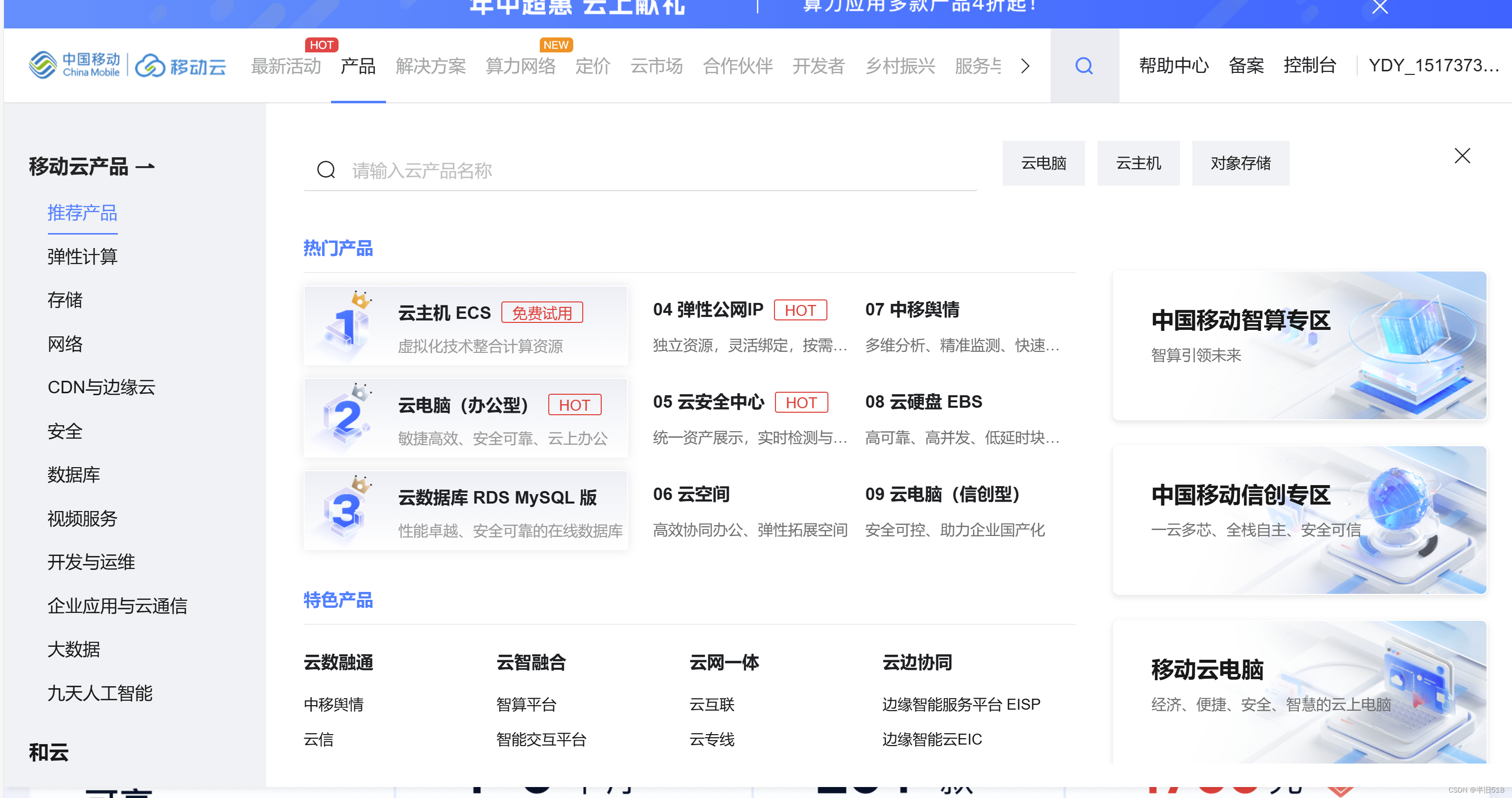The height and width of the screenshot is (798, 1512).
Task: Open 乡村振兴 menu
Action: [x=900, y=66]
